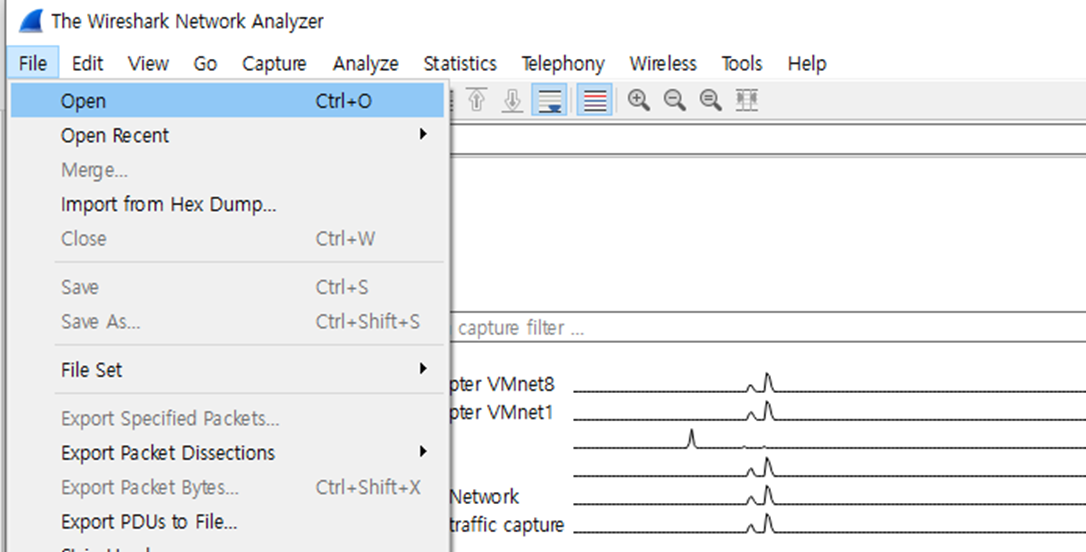
Task: Go to first packet toolbar icon
Action: (476, 100)
